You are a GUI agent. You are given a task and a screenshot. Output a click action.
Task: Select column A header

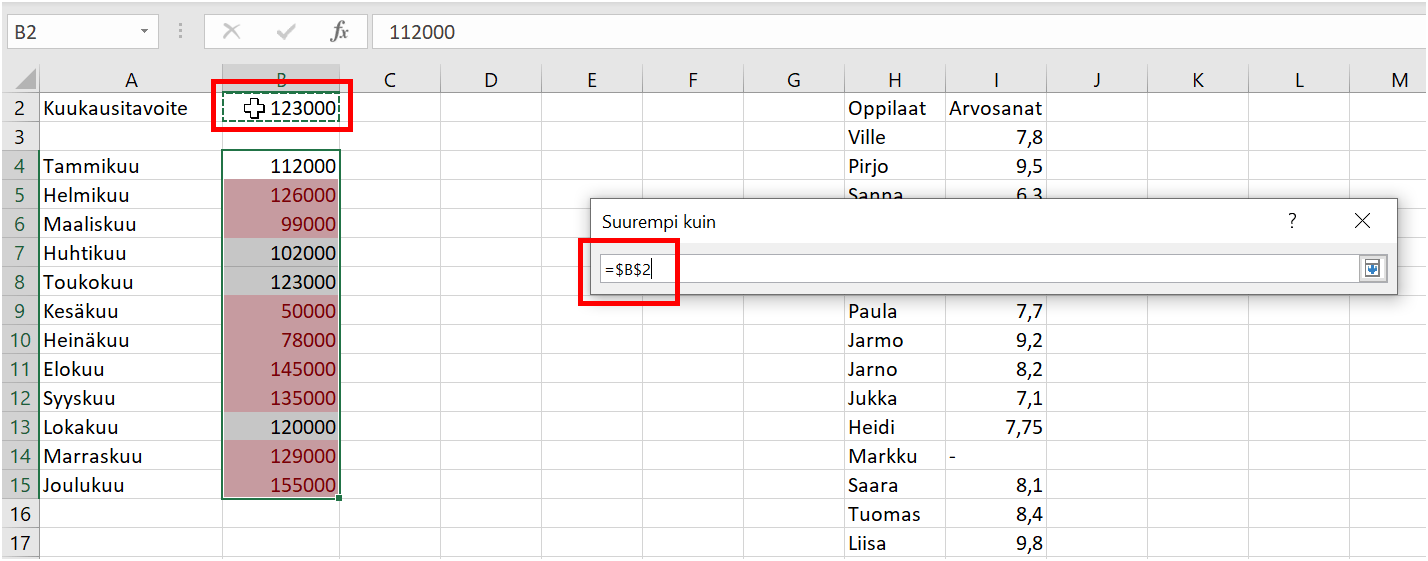[131, 81]
